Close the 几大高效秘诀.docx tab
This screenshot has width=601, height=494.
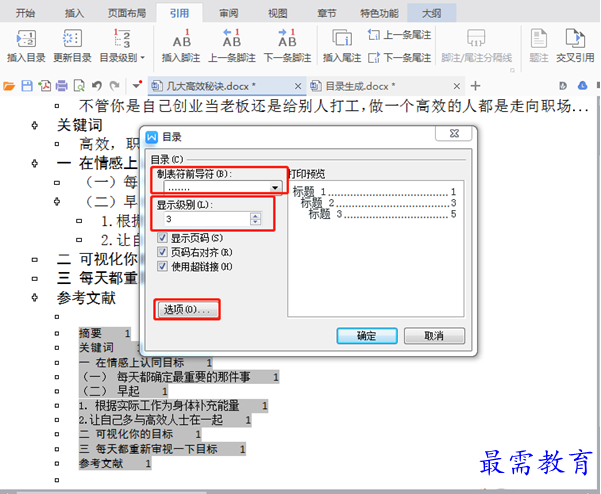pos(298,86)
